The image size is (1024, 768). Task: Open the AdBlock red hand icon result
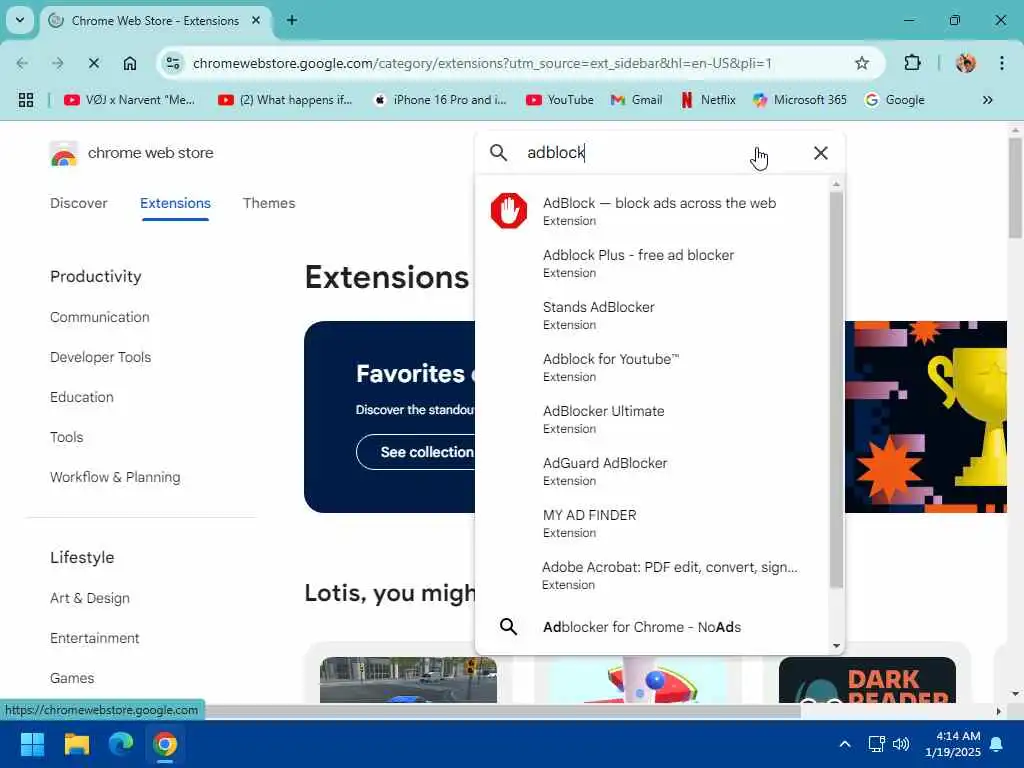[509, 210]
